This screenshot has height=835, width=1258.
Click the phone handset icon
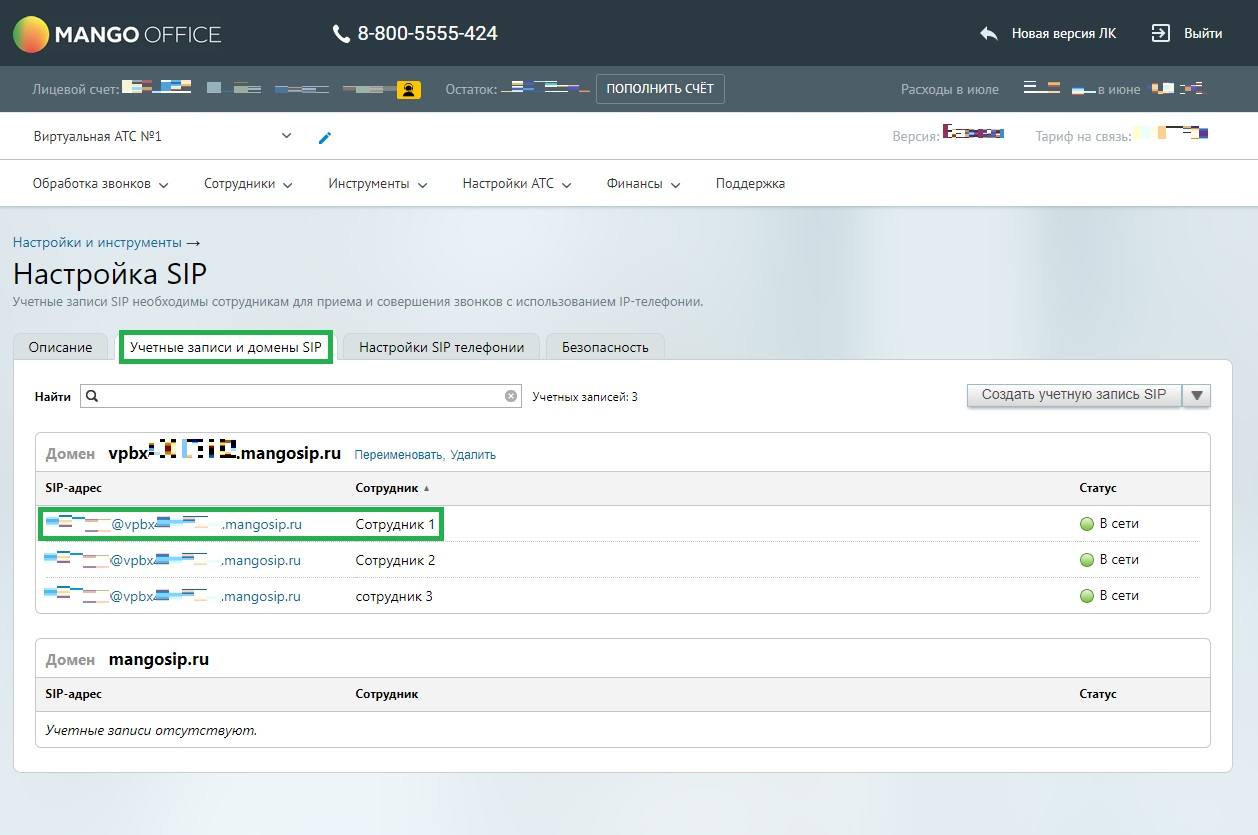coord(341,34)
